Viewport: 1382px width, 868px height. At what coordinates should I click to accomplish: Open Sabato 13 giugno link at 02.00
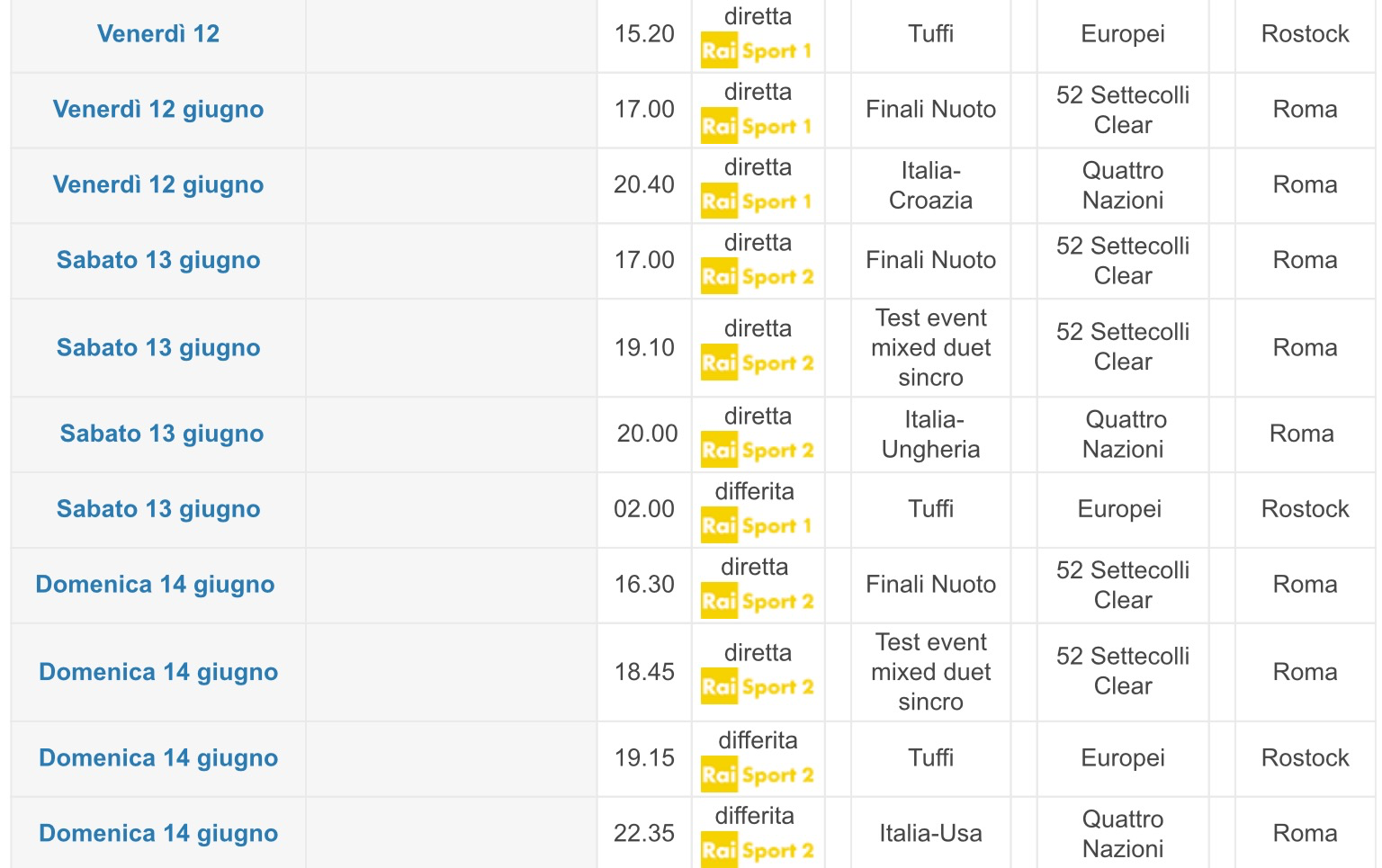pos(158,509)
